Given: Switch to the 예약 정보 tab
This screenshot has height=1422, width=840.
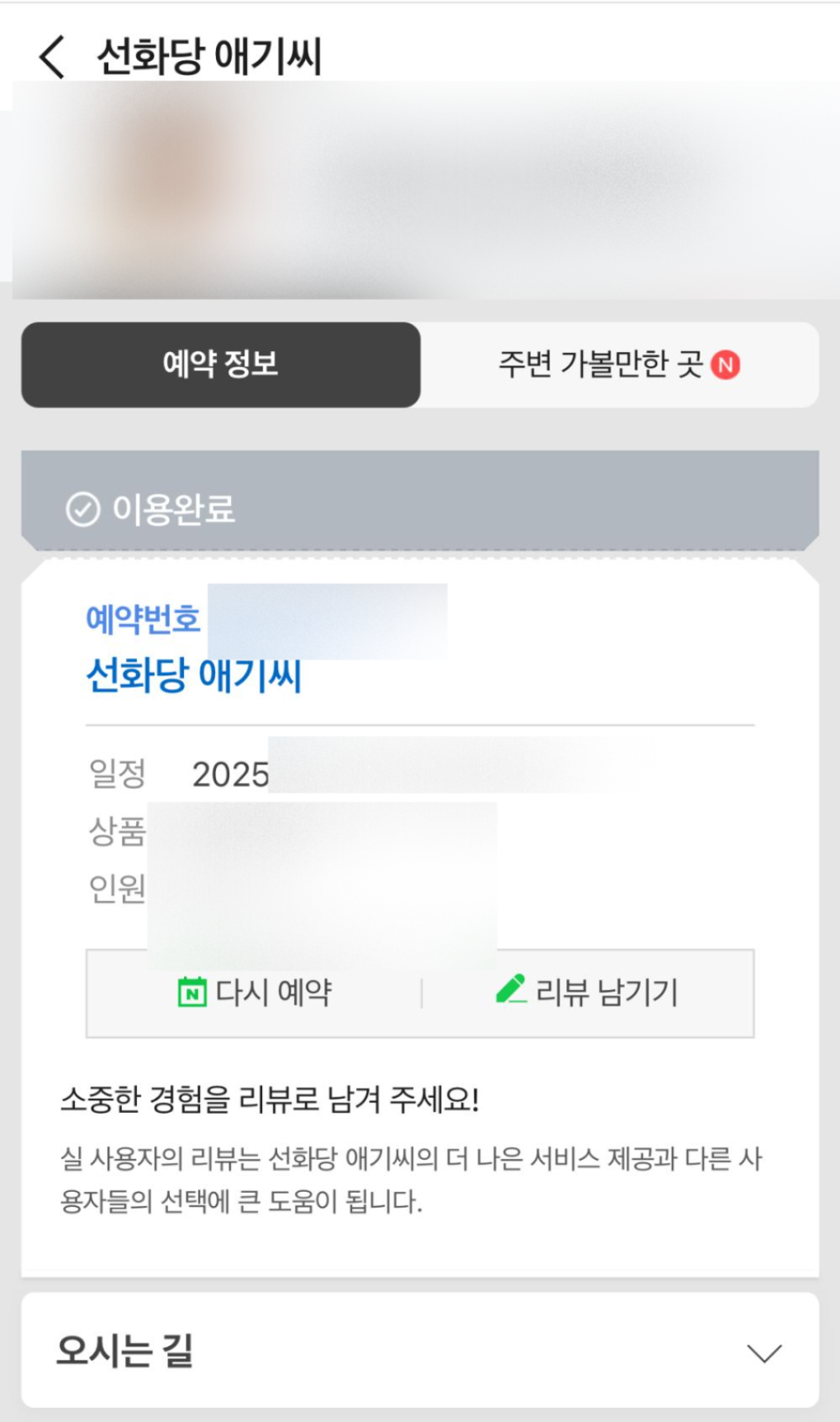Looking at the screenshot, I should click(x=221, y=365).
